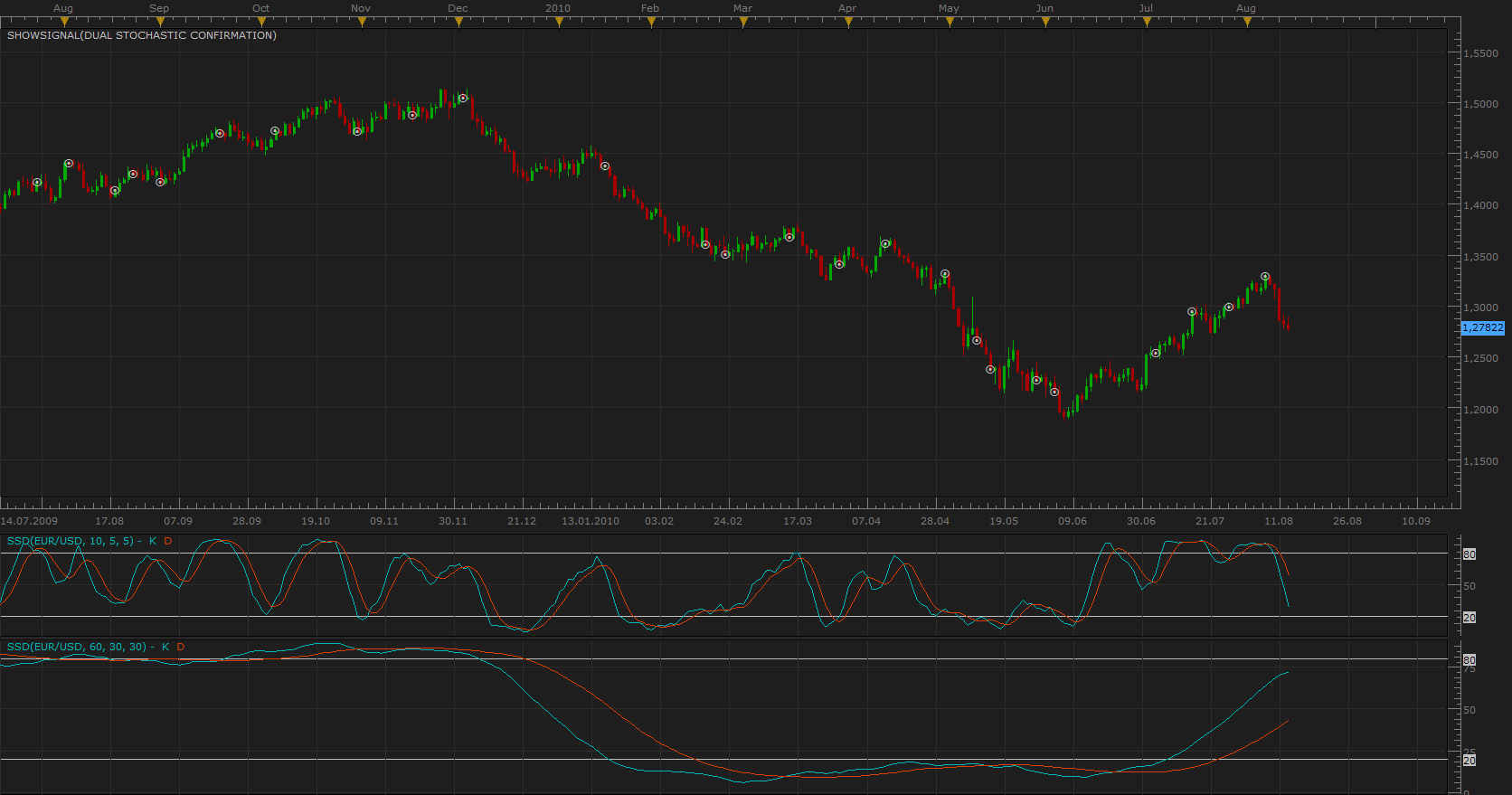Click the cyan K legend of the SSD 10,5,5 indicator
Image resolution: width=1512 pixels, height=795 pixels.
coord(153,541)
